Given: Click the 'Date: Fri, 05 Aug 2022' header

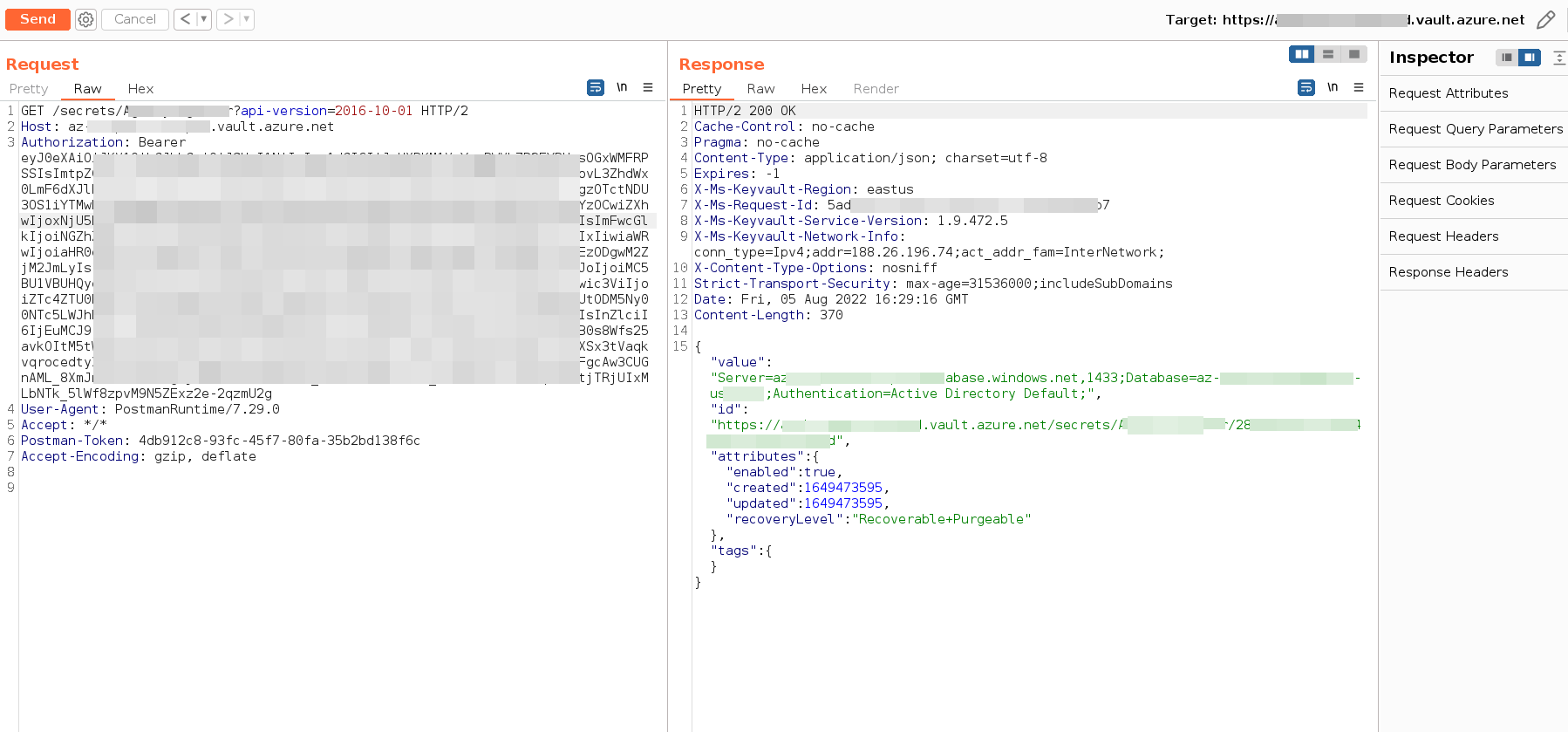Looking at the screenshot, I should 831,299.
